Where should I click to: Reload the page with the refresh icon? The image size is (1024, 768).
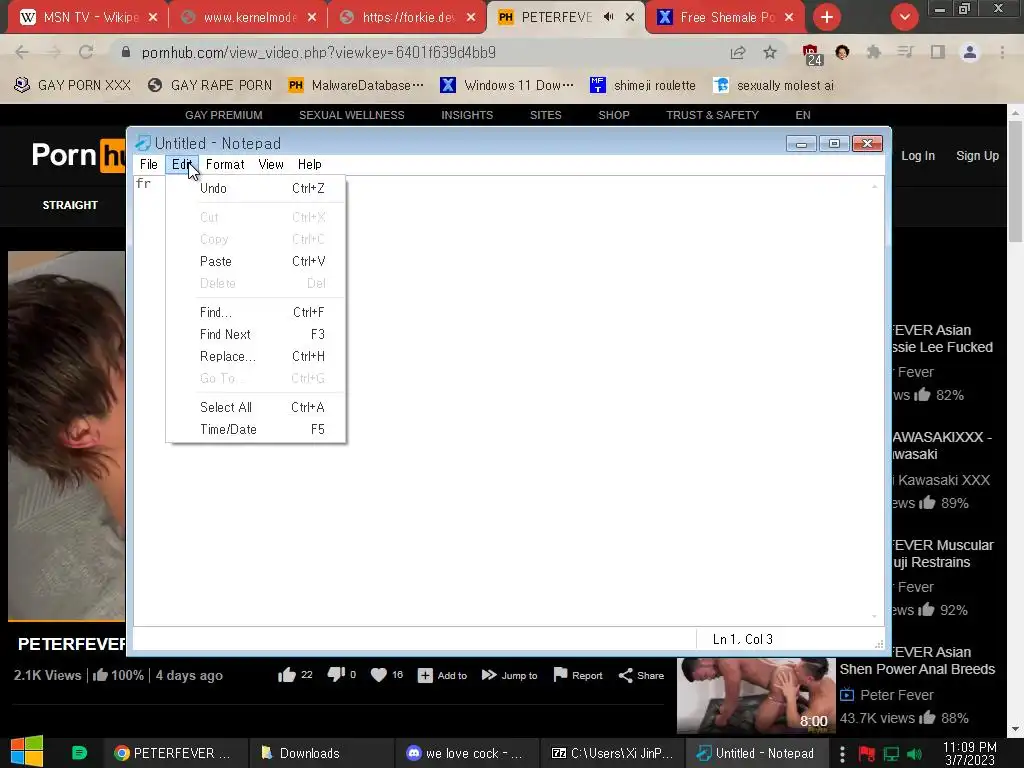point(86,52)
